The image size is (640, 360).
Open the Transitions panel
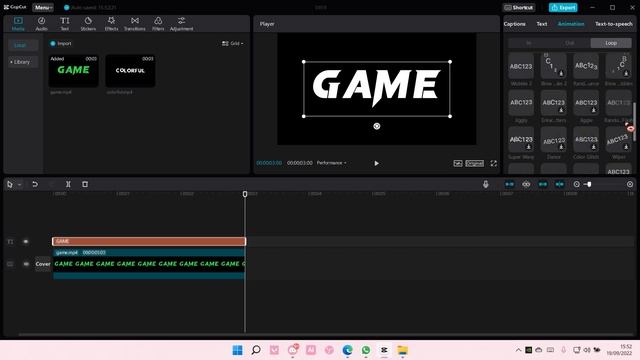[x=135, y=23]
